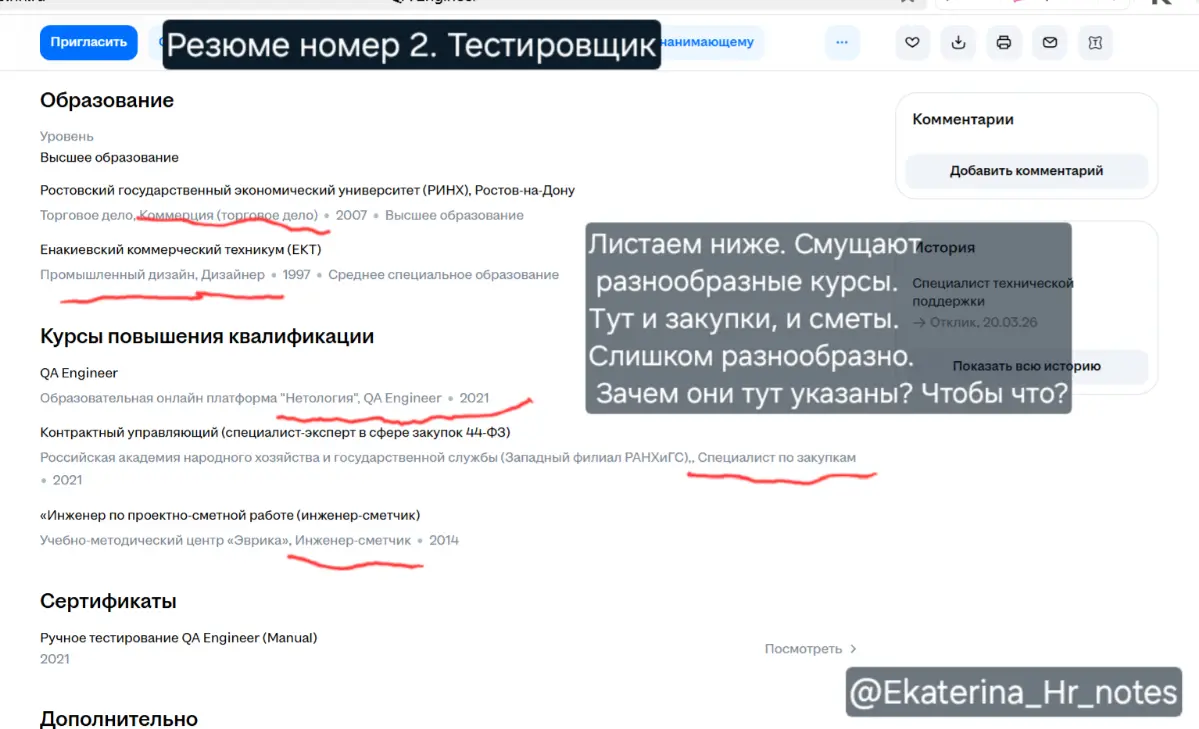Print the resume using printer icon

pos(1004,42)
